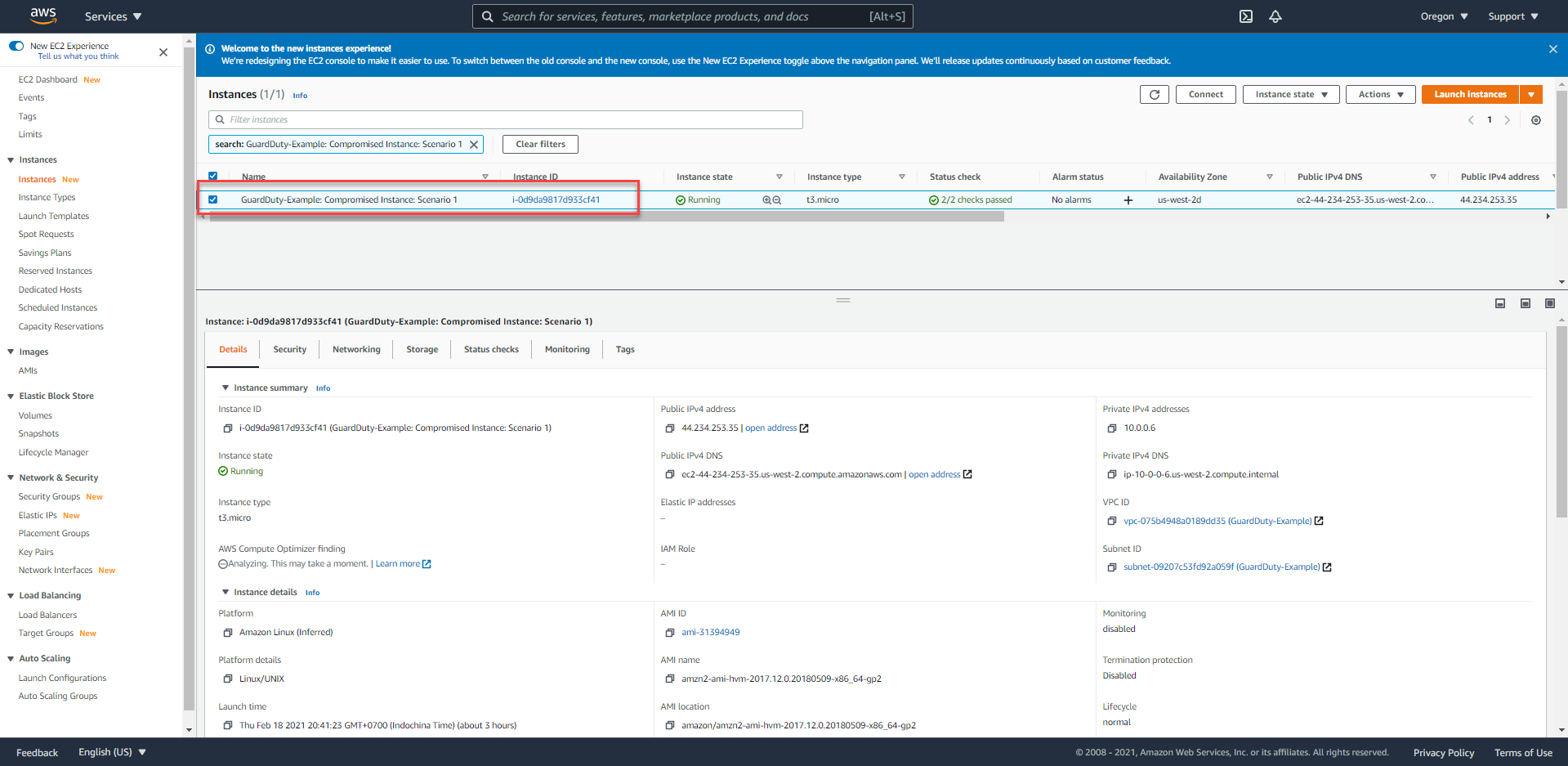Image resolution: width=1568 pixels, height=766 pixels.
Task: Copy the Private IPv4 DNS value
Action: click(1112, 475)
